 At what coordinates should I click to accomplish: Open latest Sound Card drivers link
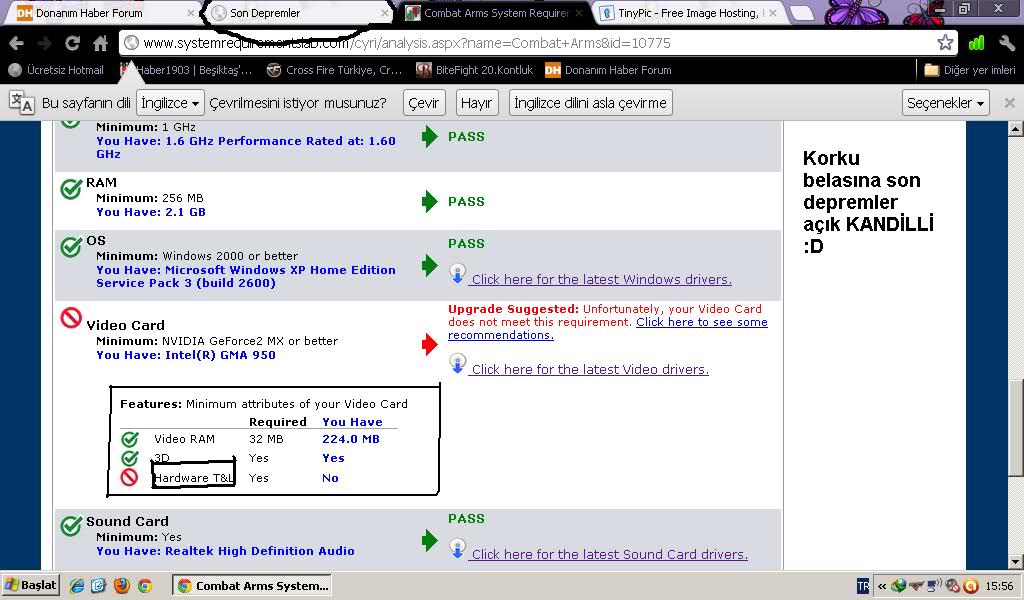point(609,554)
